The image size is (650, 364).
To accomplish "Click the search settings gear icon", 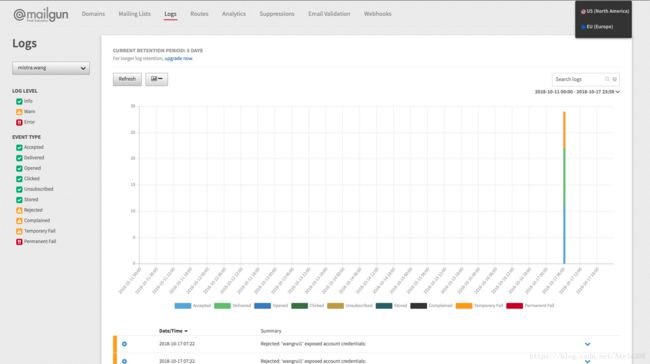I will (x=615, y=79).
